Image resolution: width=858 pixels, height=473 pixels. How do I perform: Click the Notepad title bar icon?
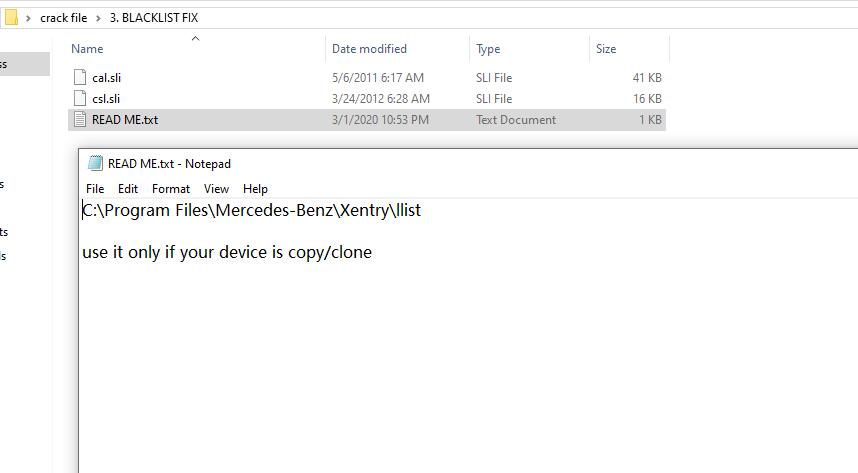pos(96,163)
